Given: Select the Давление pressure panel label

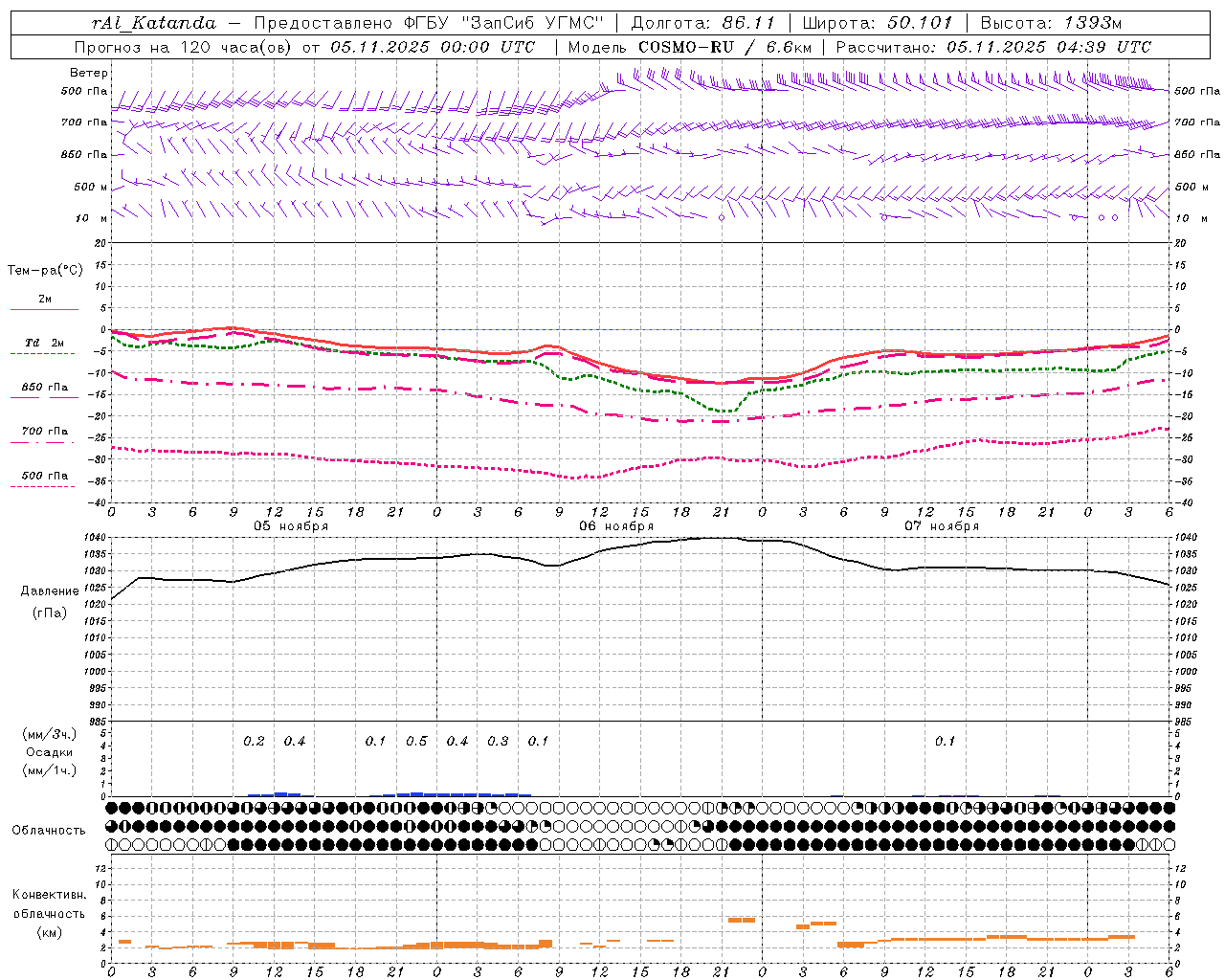Looking at the screenshot, I should click(x=50, y=591).
